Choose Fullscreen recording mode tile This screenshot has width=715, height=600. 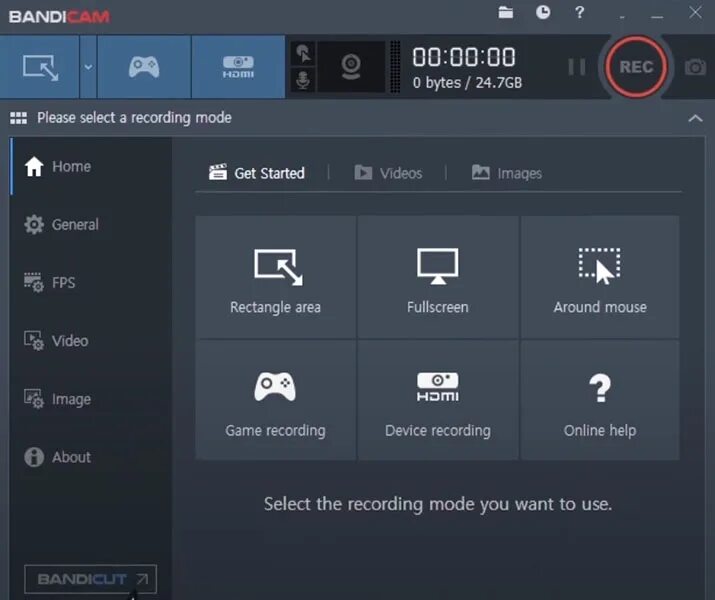[x=438, y=277]
